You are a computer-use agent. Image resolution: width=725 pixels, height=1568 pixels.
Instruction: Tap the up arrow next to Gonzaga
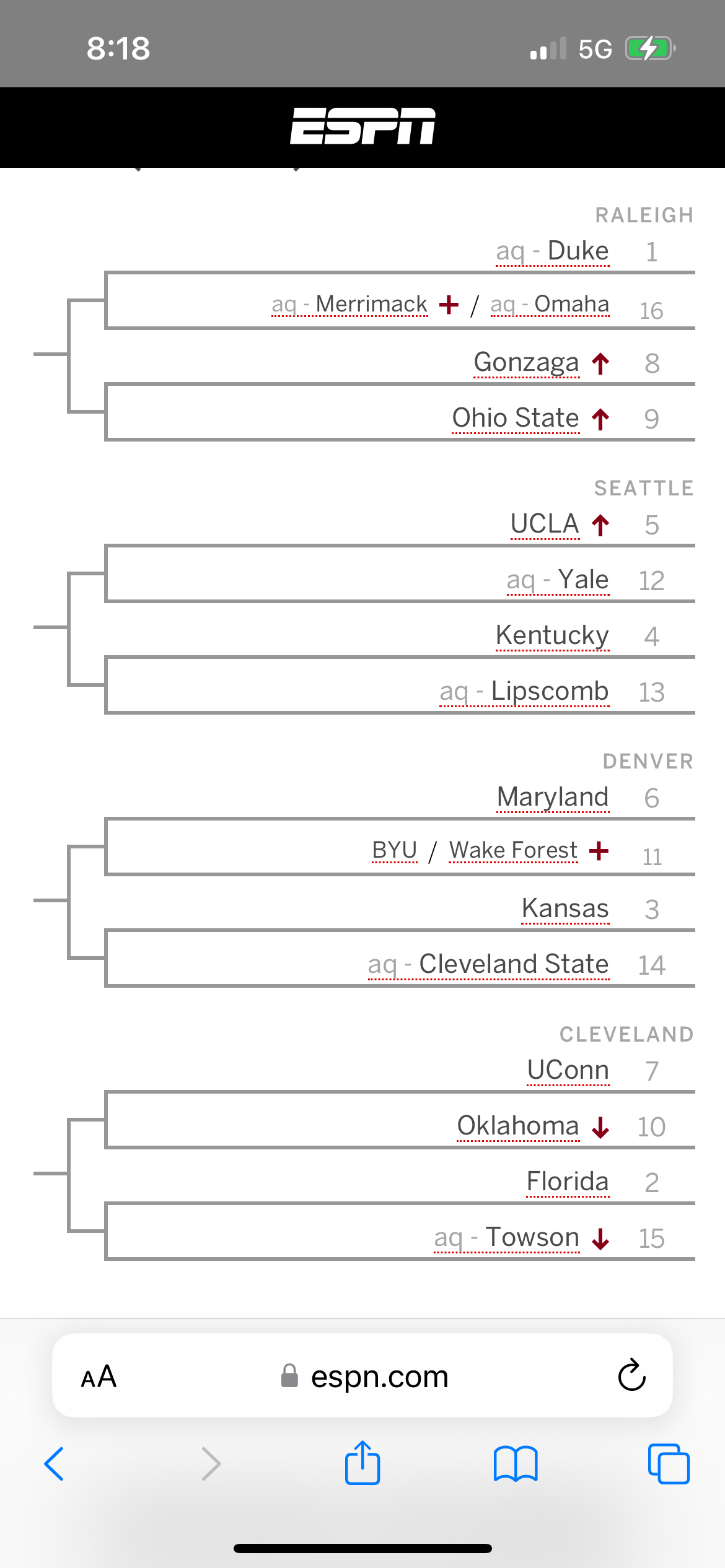(x=600, y=364)
